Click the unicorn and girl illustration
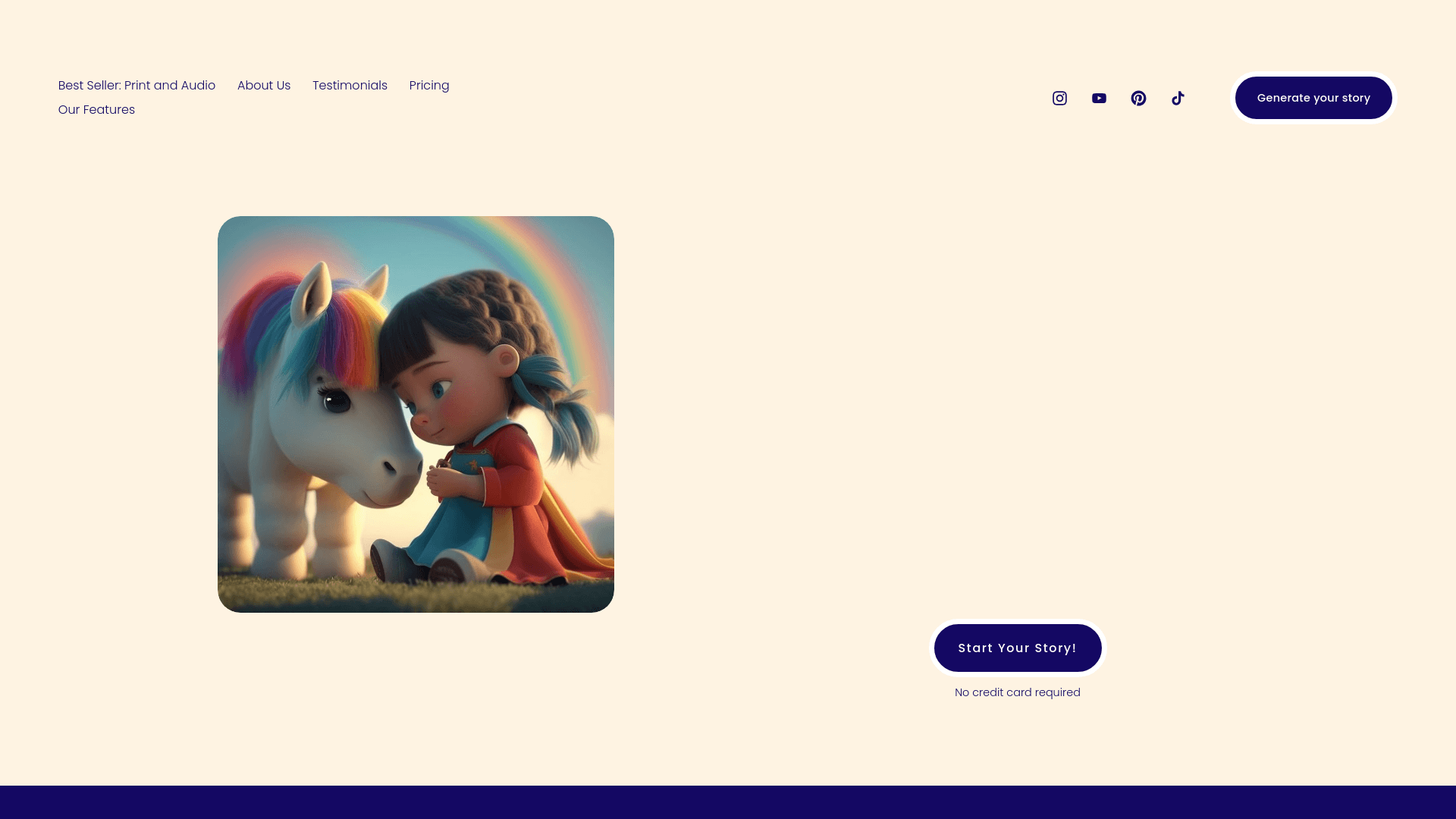Image resolution: width=1456 pixels, height=819 pixels. pos(416,414)
